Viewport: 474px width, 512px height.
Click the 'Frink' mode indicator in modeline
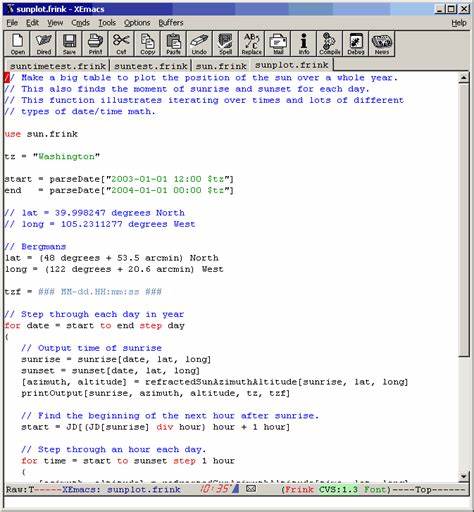pyautogui.click(x=299, y=489)
